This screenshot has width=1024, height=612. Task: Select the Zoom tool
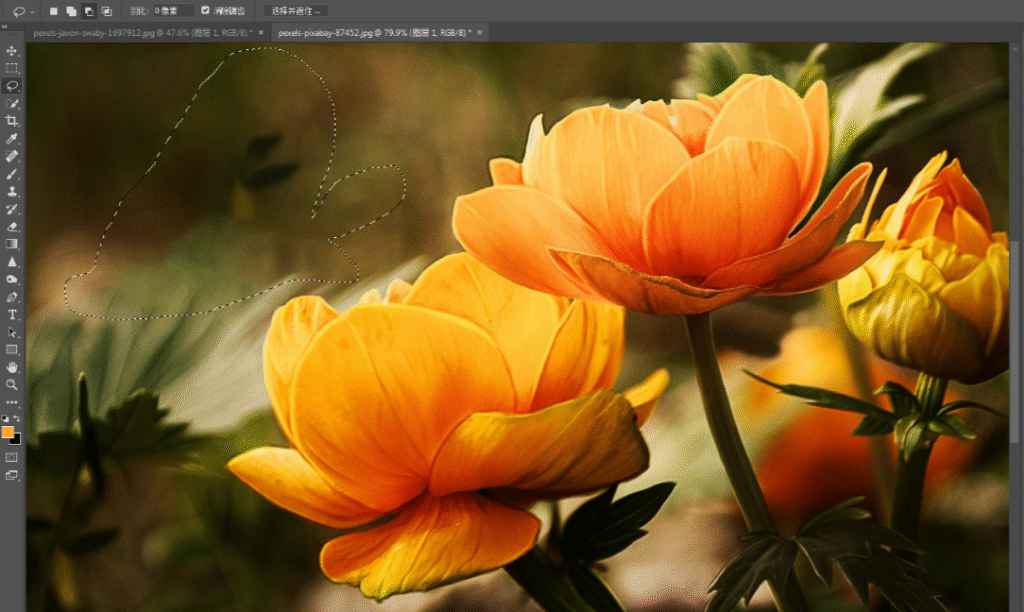pos(12,385)
